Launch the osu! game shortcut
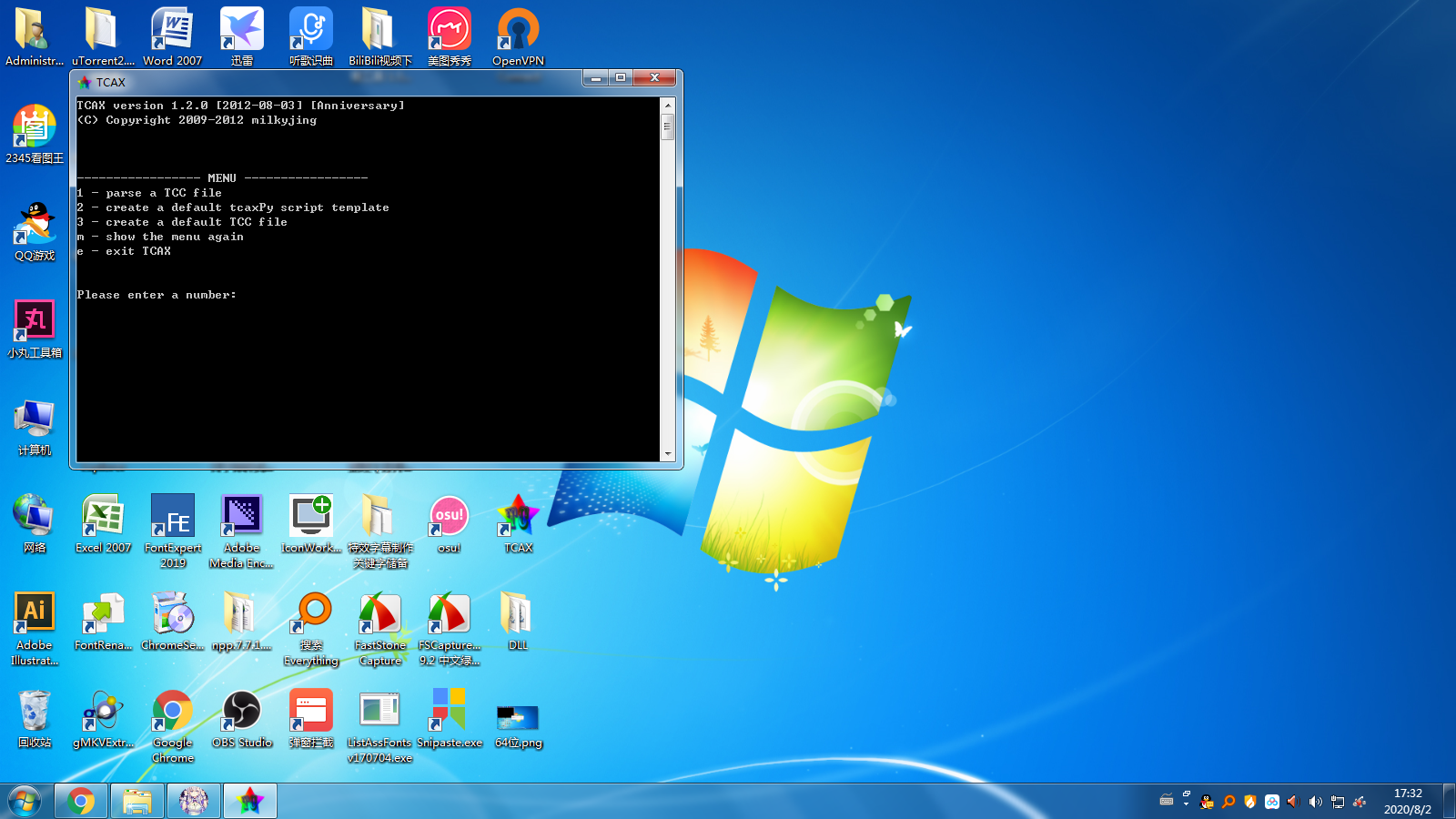 coord(449,523)
